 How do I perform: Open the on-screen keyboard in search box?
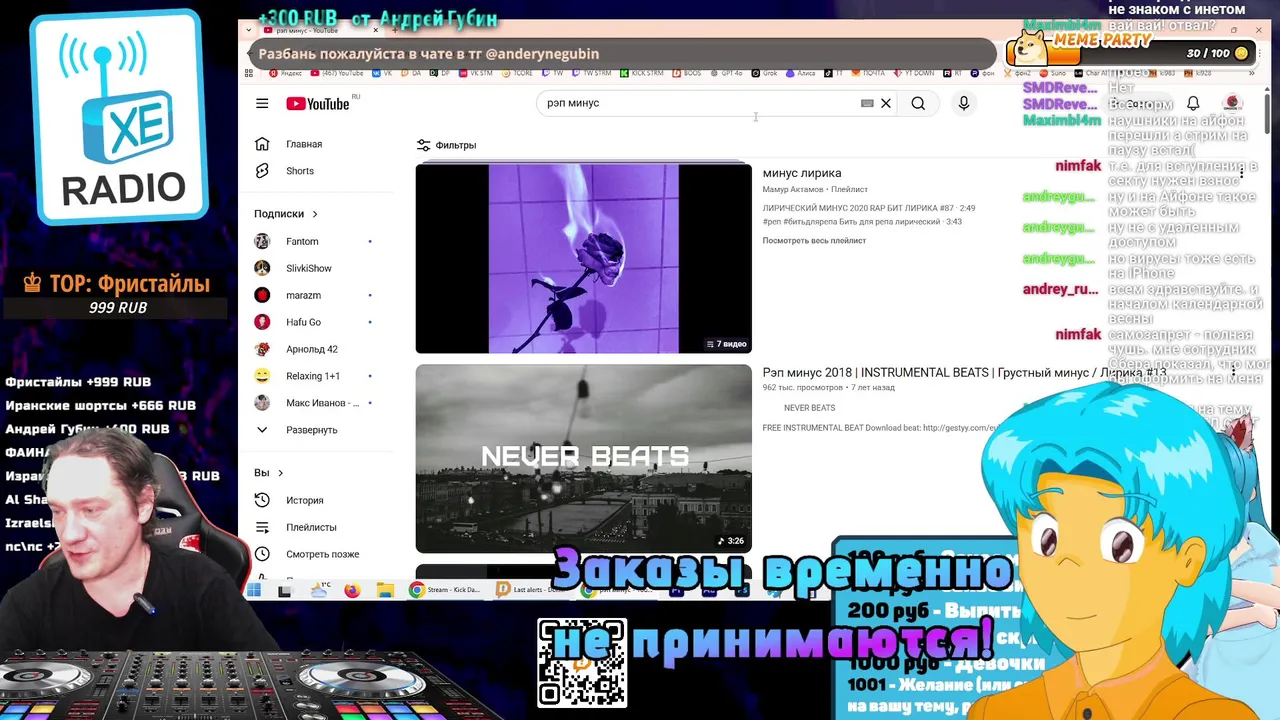pos(867,103)
